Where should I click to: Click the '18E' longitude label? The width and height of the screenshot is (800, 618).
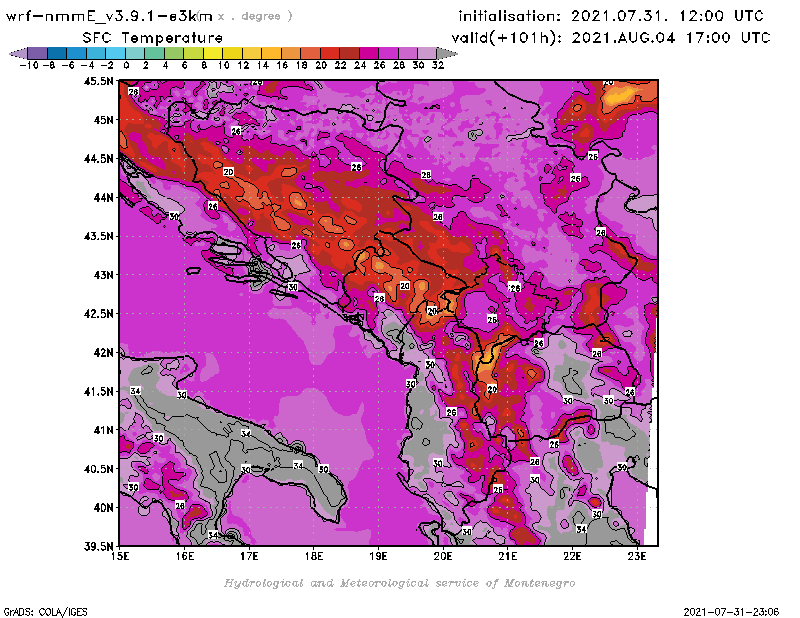click(x=314, y=556)
